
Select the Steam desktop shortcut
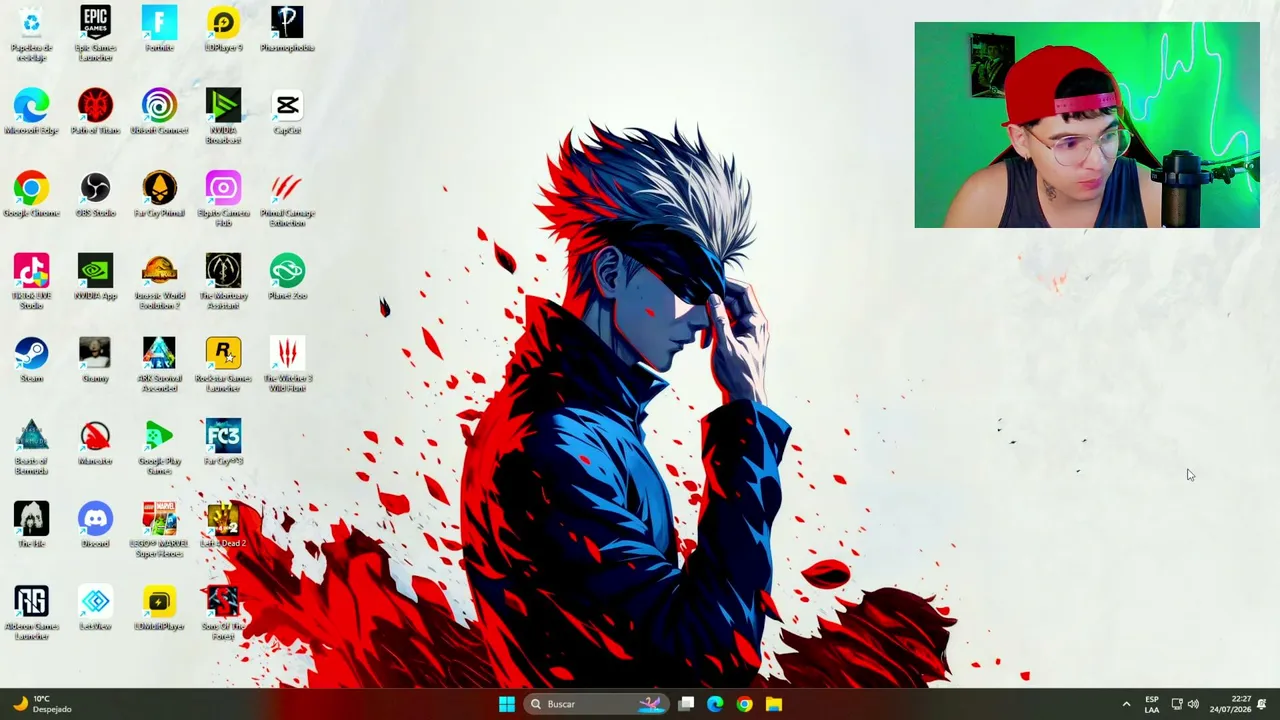[31, 360]
